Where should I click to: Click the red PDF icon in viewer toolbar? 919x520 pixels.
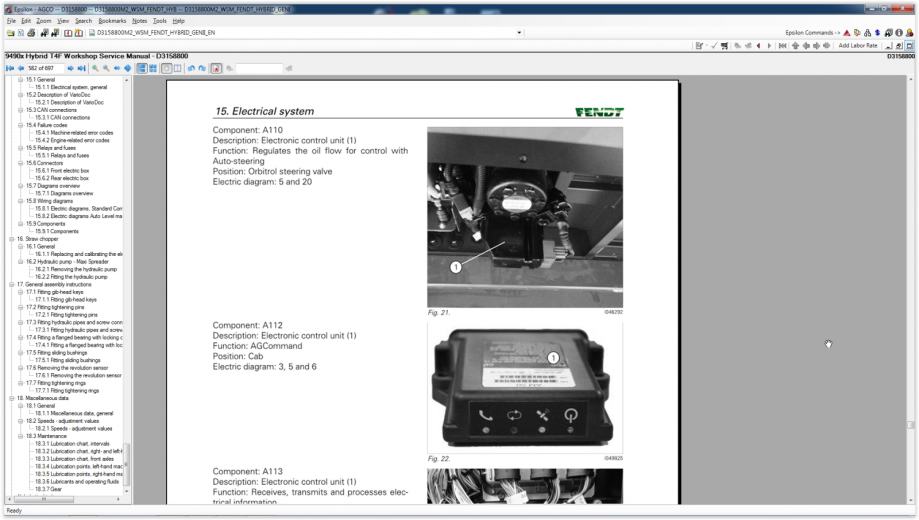(x=216, y=69)
